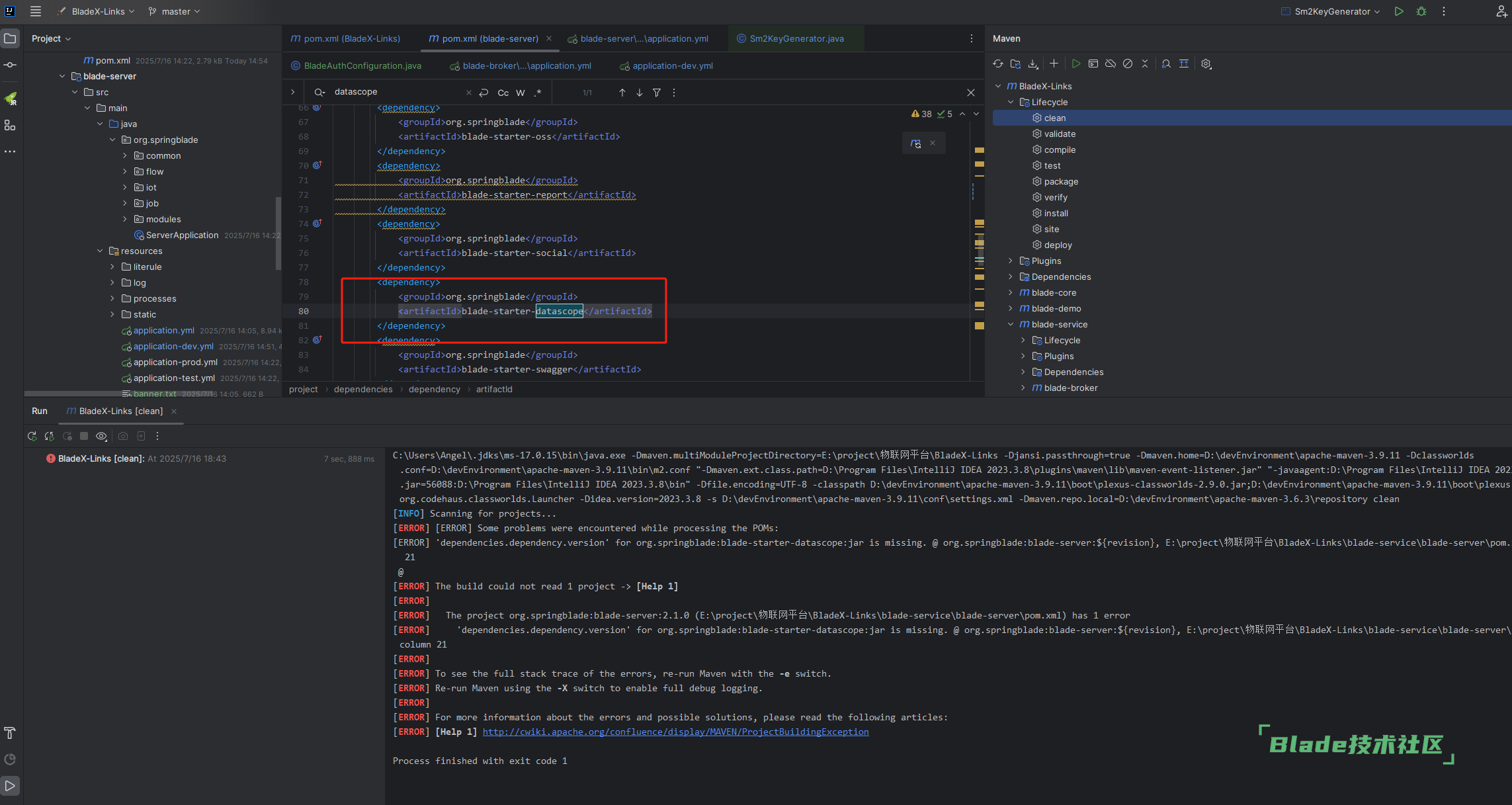Click the Maven Run goal play icon
Viewport: 1512px width, 805px height.
coord(1076,64)
